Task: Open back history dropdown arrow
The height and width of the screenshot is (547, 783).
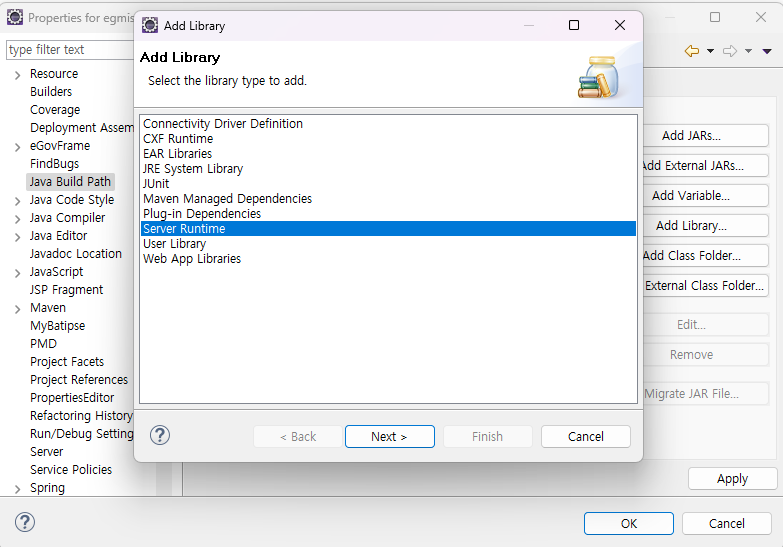Action: [710, 51]
